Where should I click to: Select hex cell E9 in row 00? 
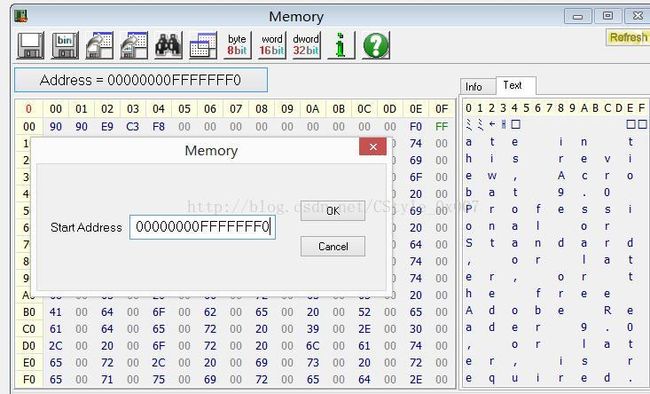(107, 126)
